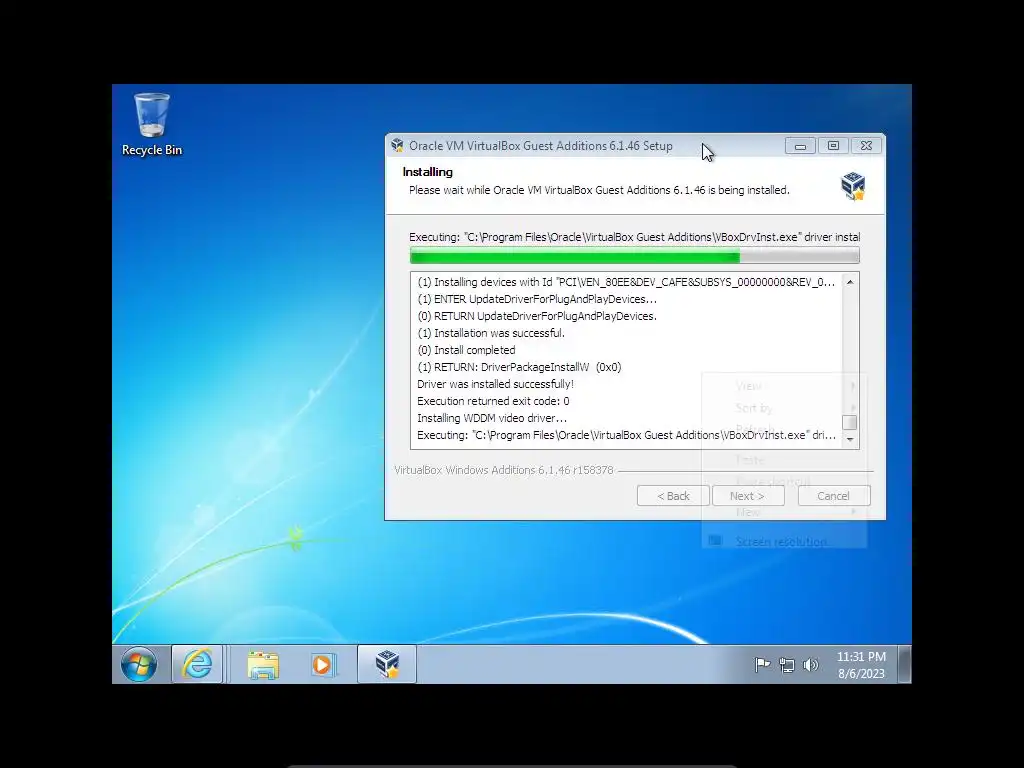The image size is (1024, 768).
Task: Click the green installation progress bar
Action: pyautogui.click(x=634, y=256)
